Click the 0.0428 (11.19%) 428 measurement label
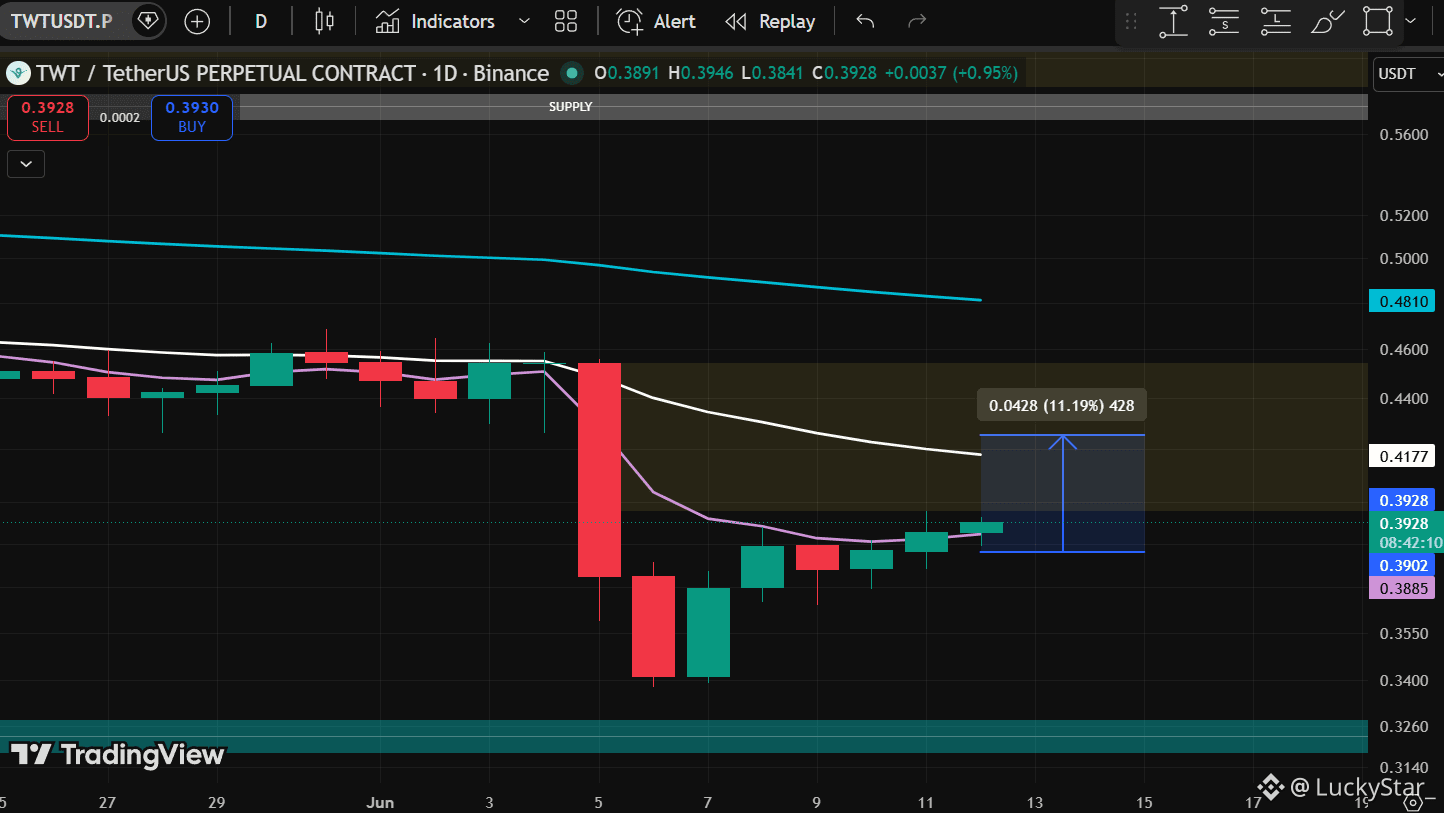This screenshot has height=813, width=1444. (x=1062, y=405)
